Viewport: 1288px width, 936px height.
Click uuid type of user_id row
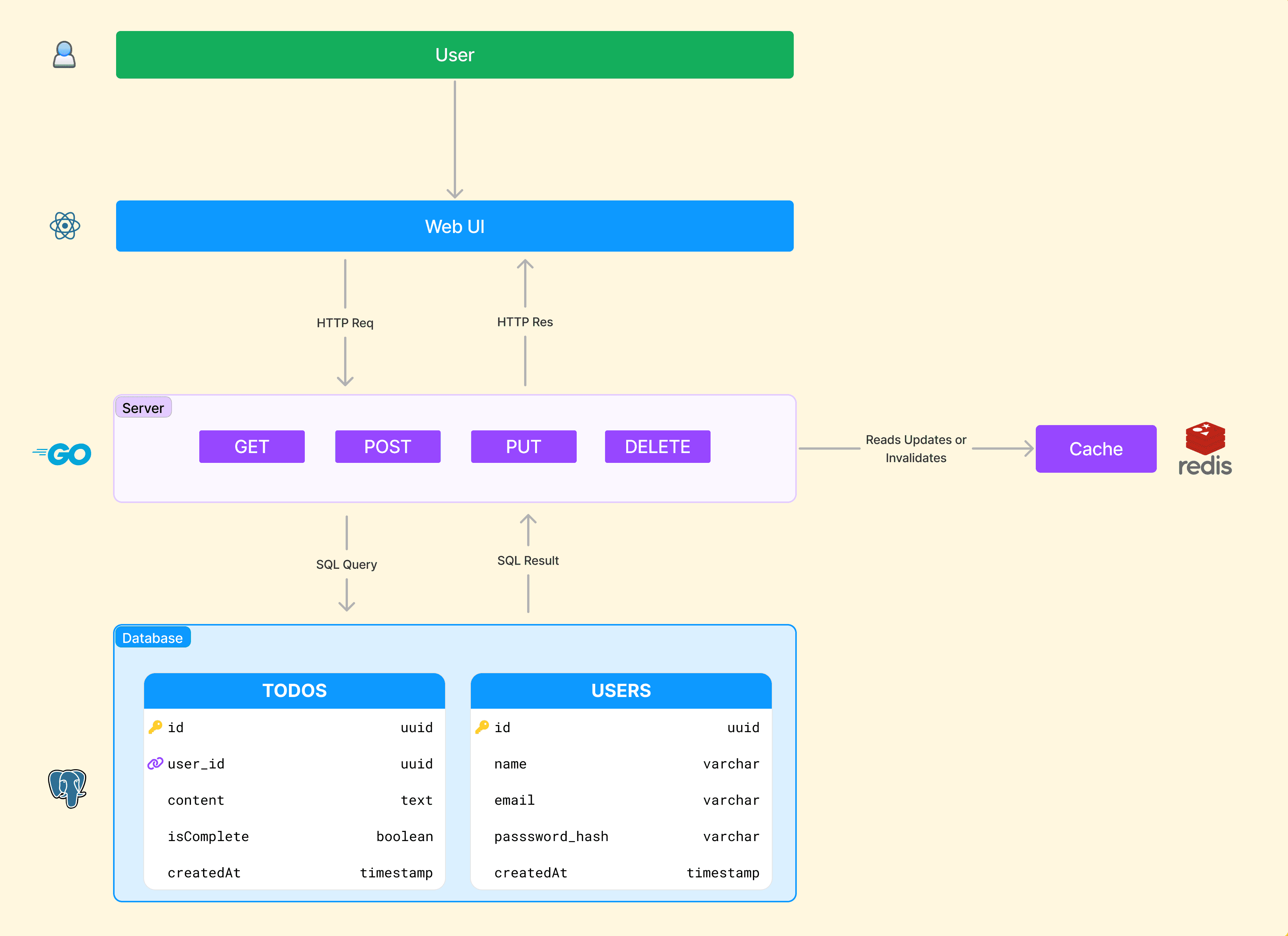pyautogui.click(x=417, y=764)
